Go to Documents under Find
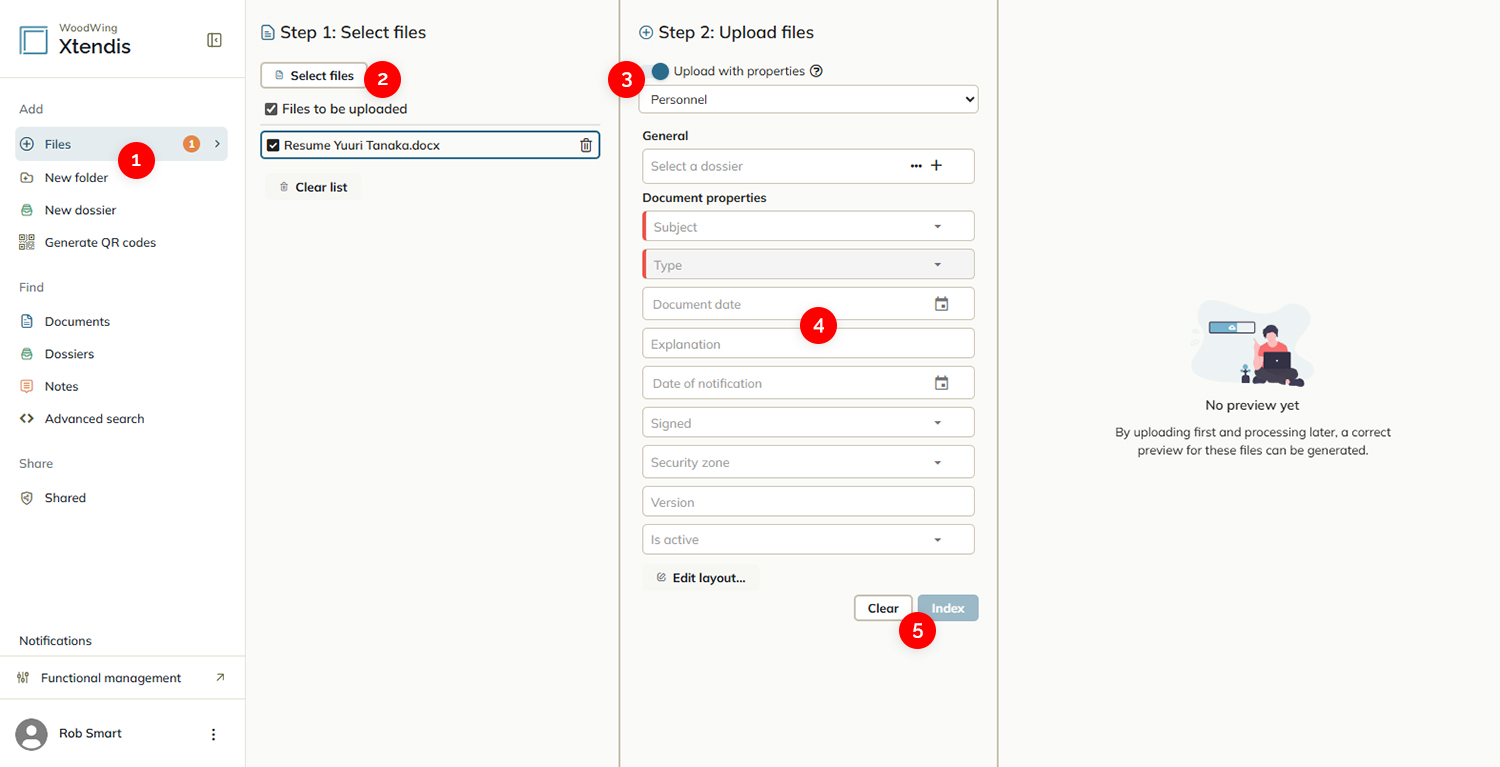The width and height of the screenshot is (1500, 767). (77, 322)
